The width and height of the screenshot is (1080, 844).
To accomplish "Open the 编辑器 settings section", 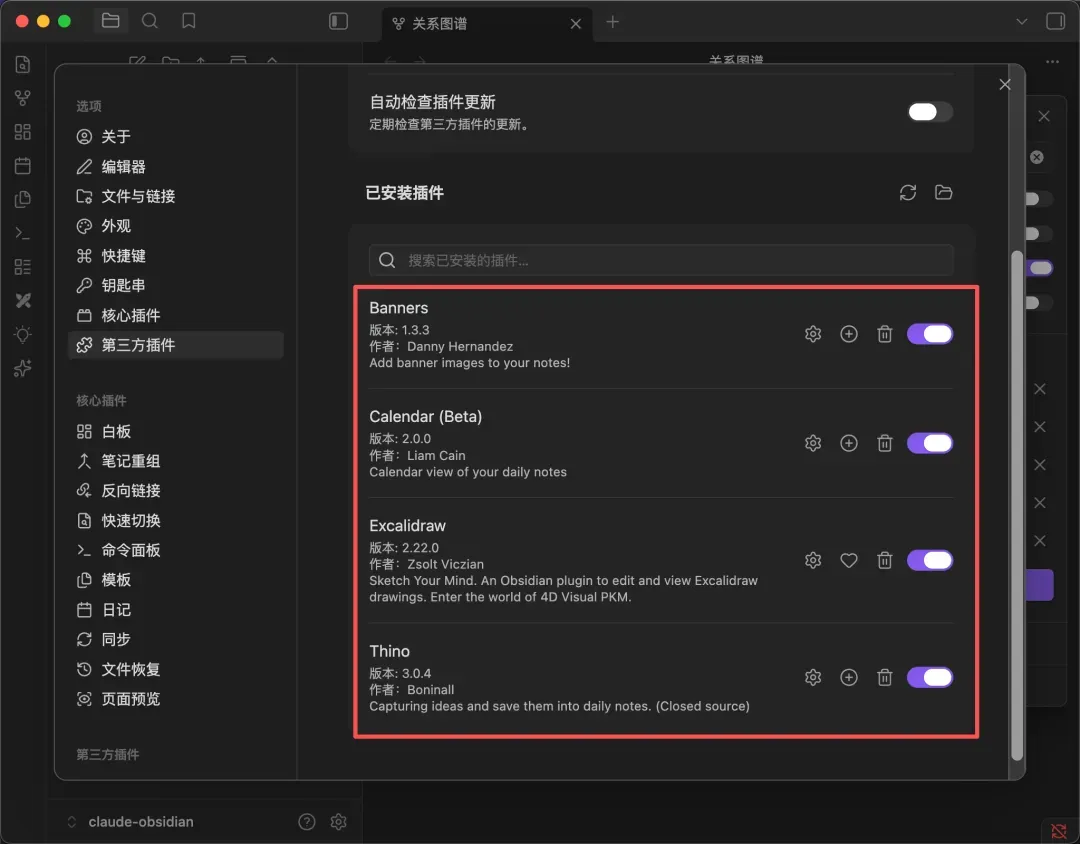I will (176, 166).
